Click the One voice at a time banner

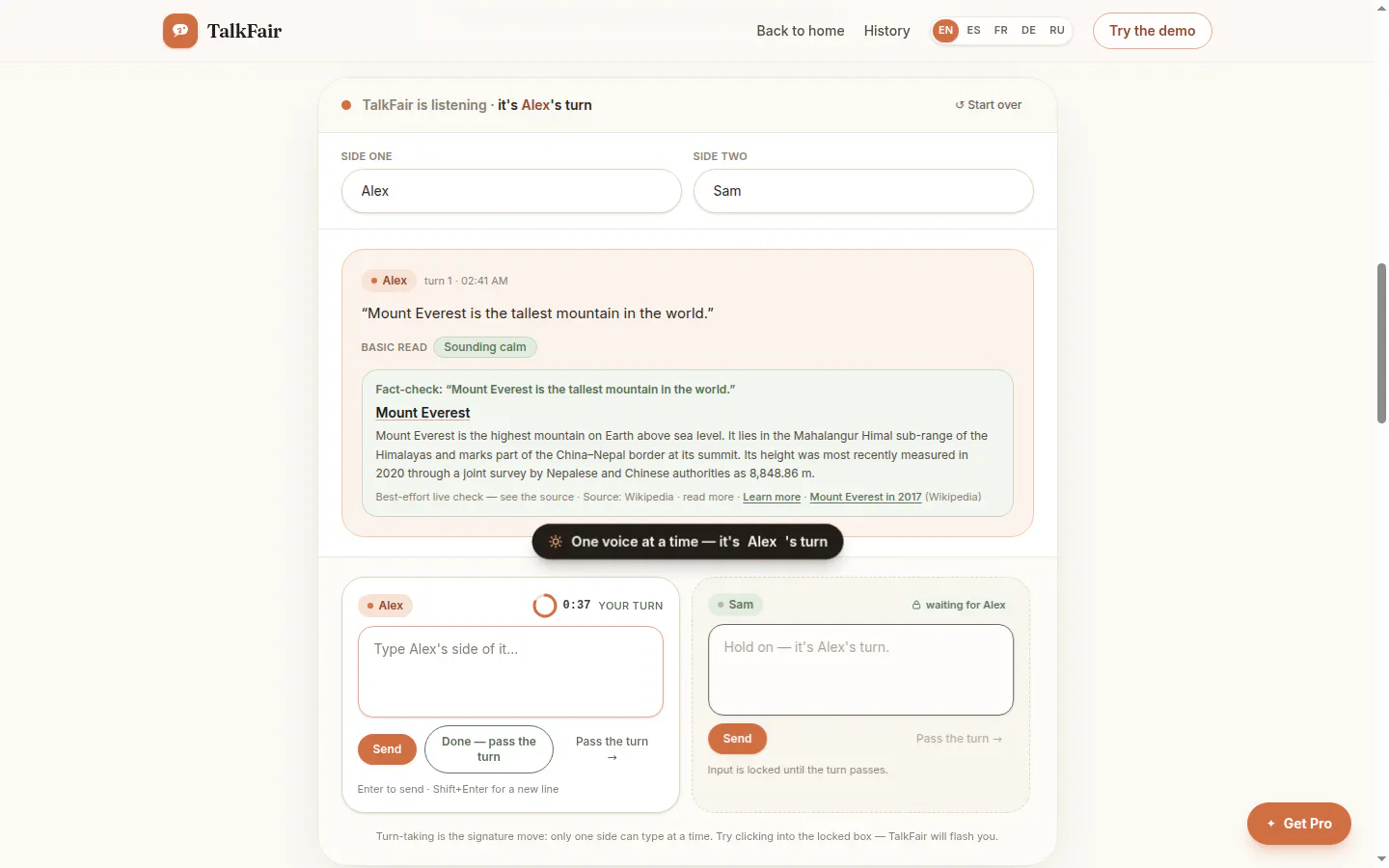688,542
